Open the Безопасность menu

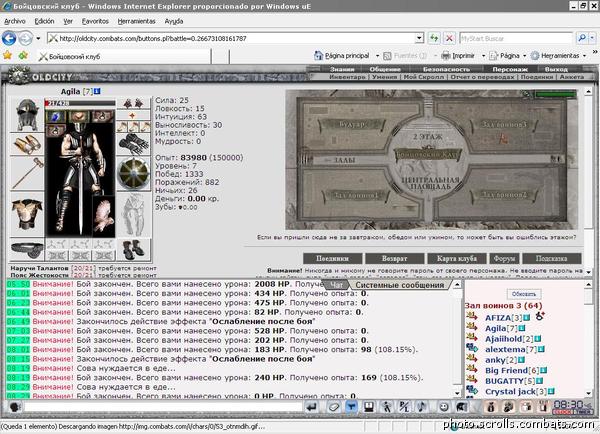click(446, 69)
